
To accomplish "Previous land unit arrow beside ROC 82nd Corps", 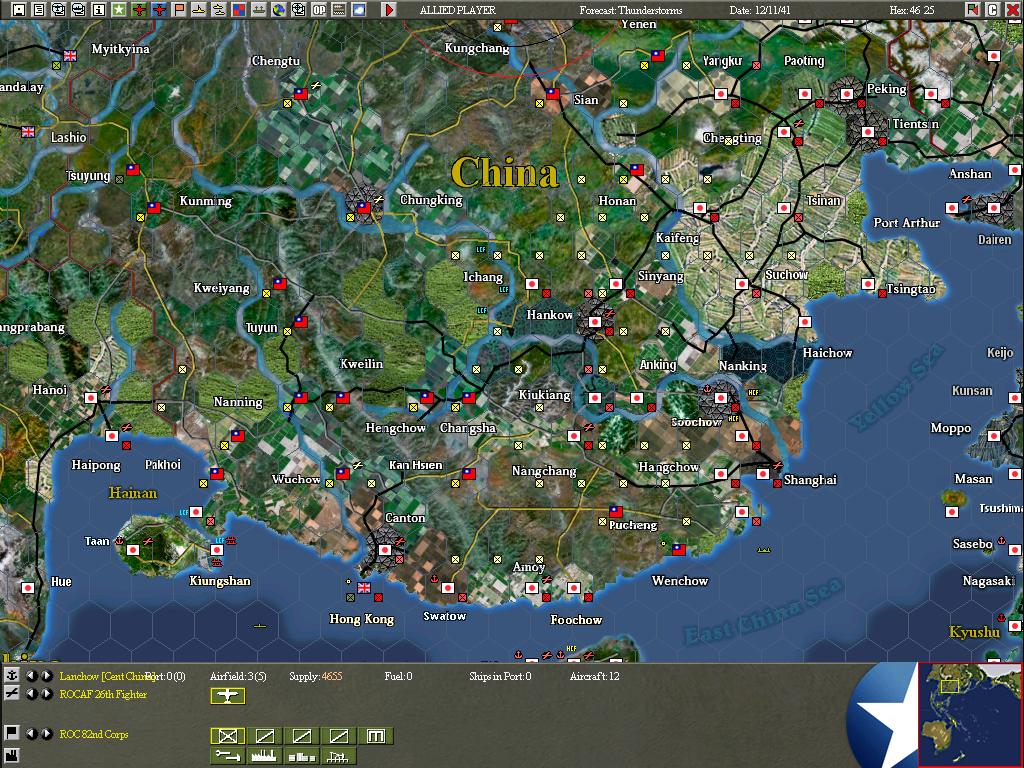I will [x=32, y=734].
